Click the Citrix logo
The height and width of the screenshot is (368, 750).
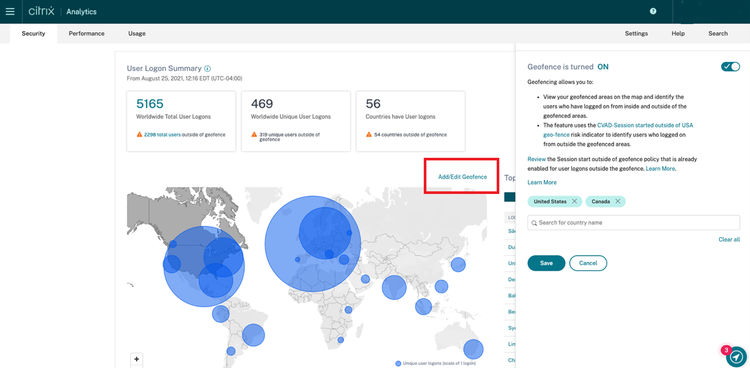point(41,11)
